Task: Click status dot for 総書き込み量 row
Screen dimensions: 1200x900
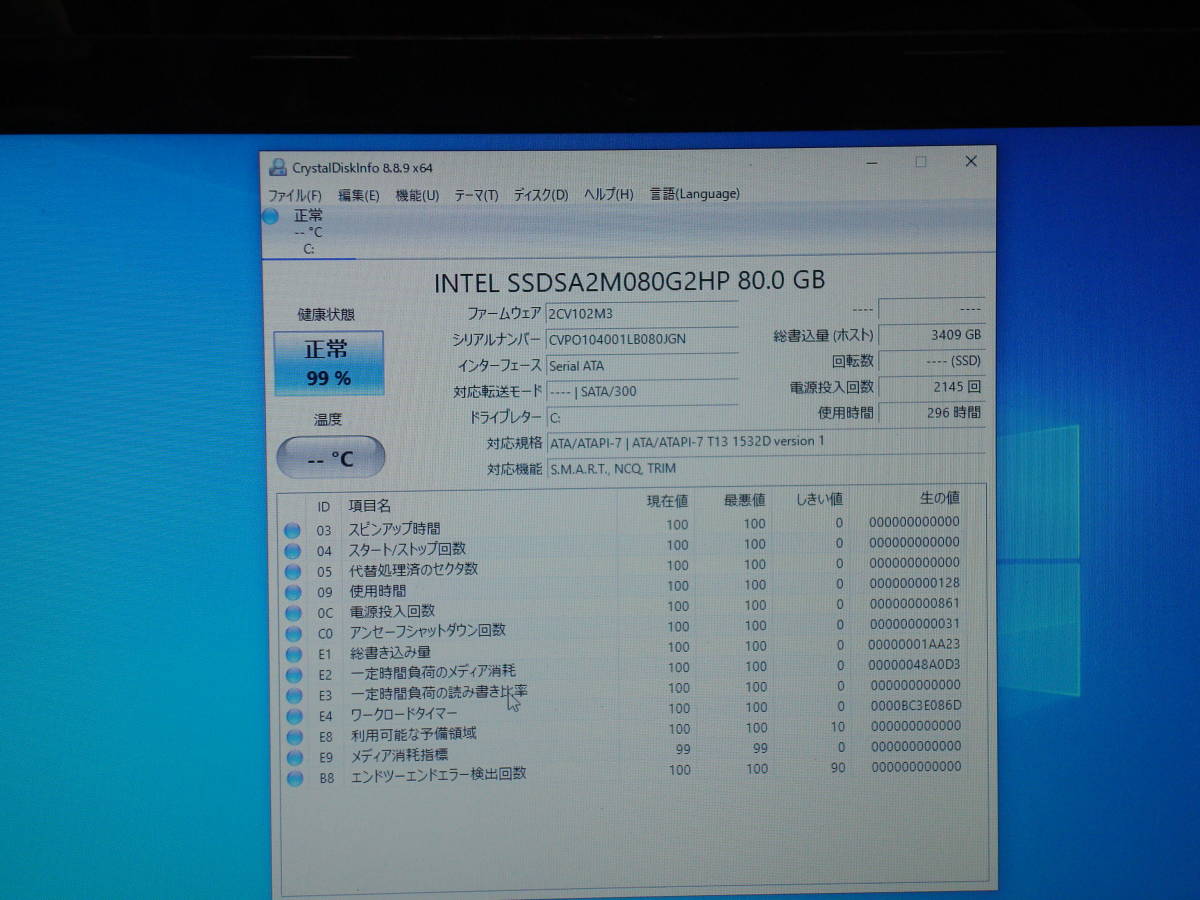Action: 292,654
